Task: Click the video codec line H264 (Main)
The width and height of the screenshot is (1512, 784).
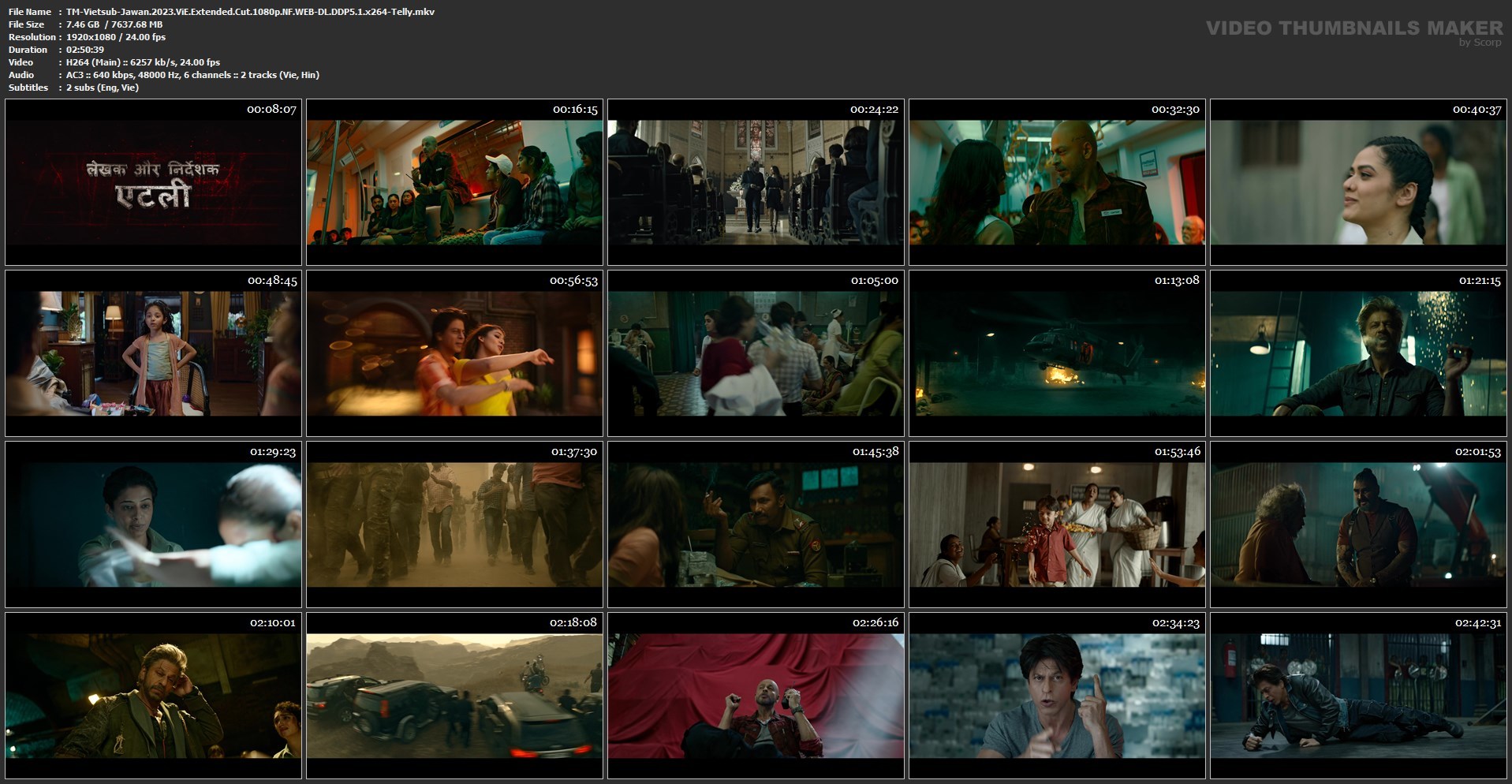Action: tap(143, 62)
